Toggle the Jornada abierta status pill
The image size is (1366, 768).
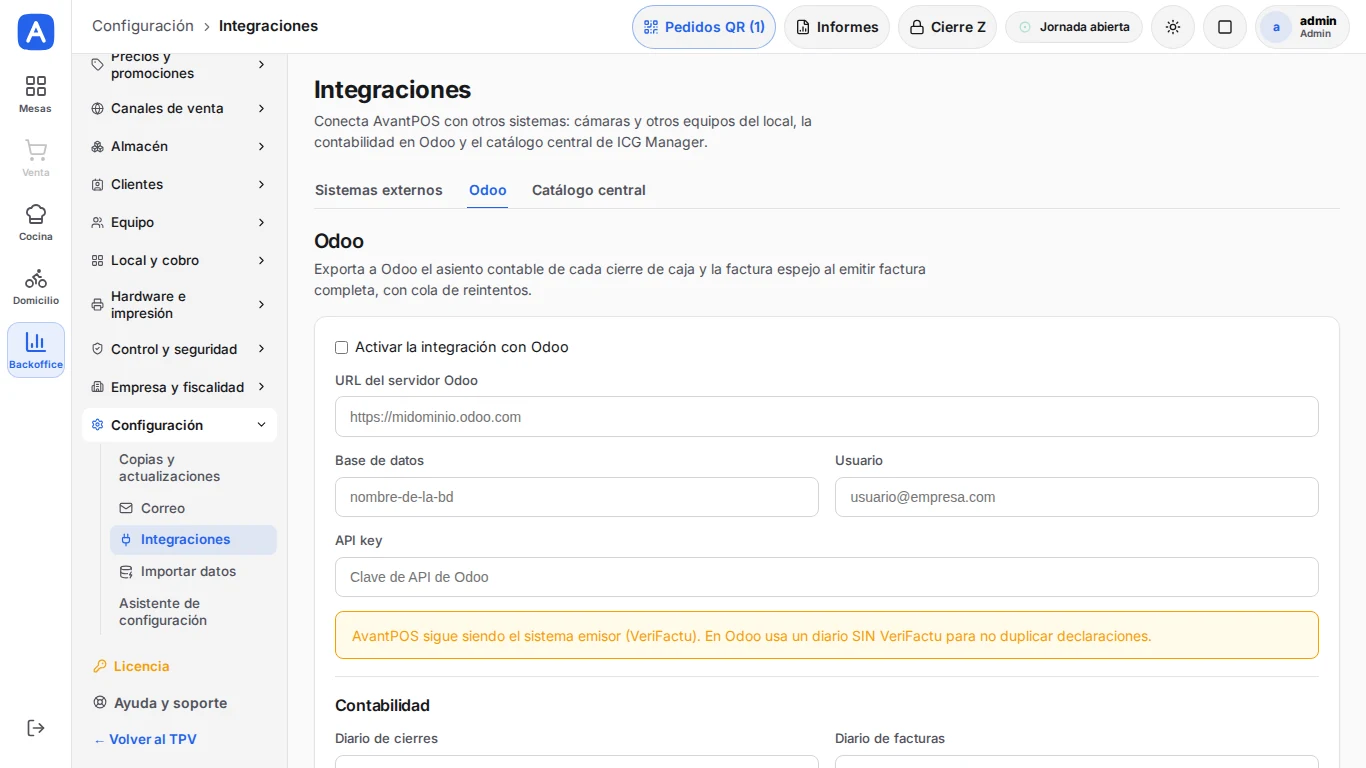[x=1074, y=27]
